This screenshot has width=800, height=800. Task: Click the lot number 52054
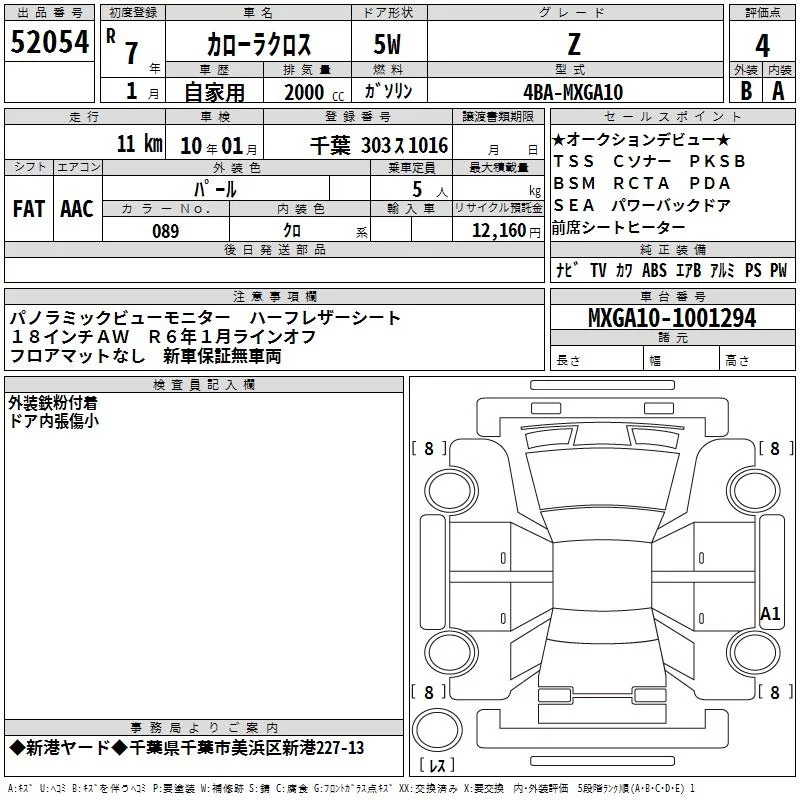pos(49,42)
